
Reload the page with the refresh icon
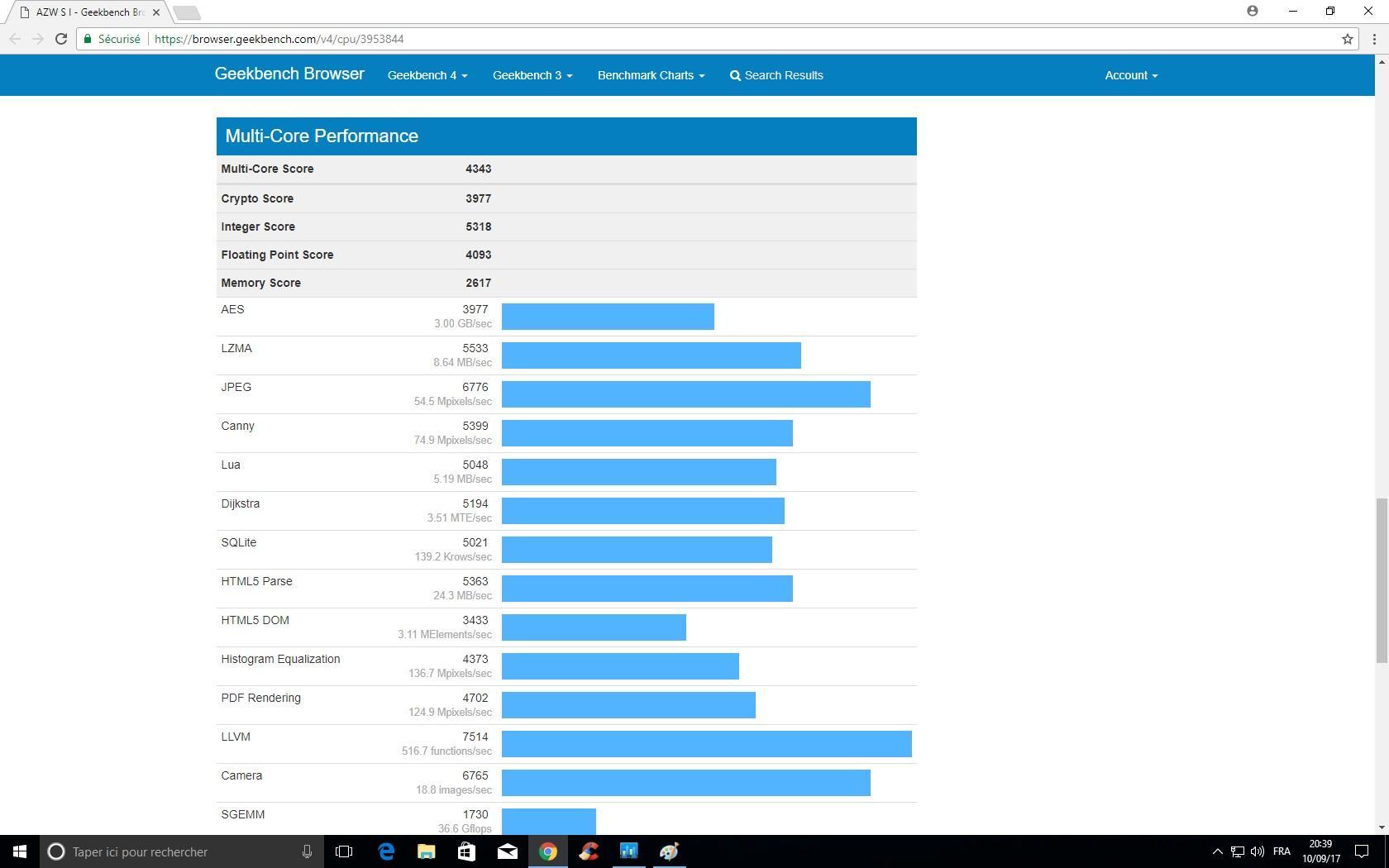tap(61, 39)
